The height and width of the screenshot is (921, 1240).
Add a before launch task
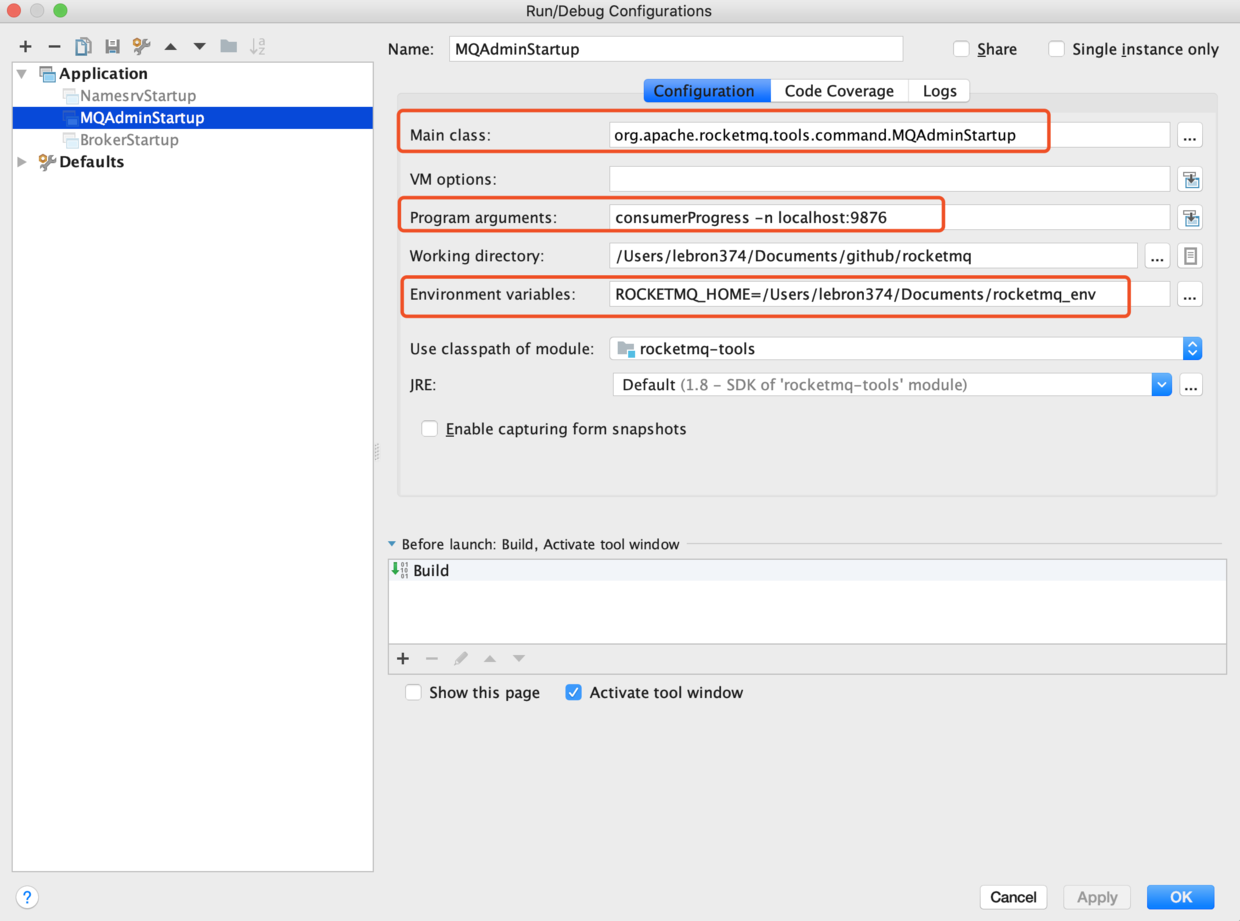(x=403, y=658)
